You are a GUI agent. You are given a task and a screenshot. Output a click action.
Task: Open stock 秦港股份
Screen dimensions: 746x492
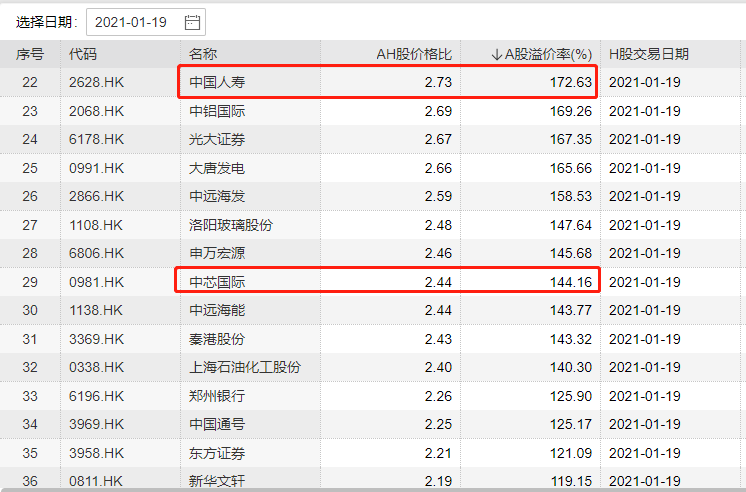point(217,339)
